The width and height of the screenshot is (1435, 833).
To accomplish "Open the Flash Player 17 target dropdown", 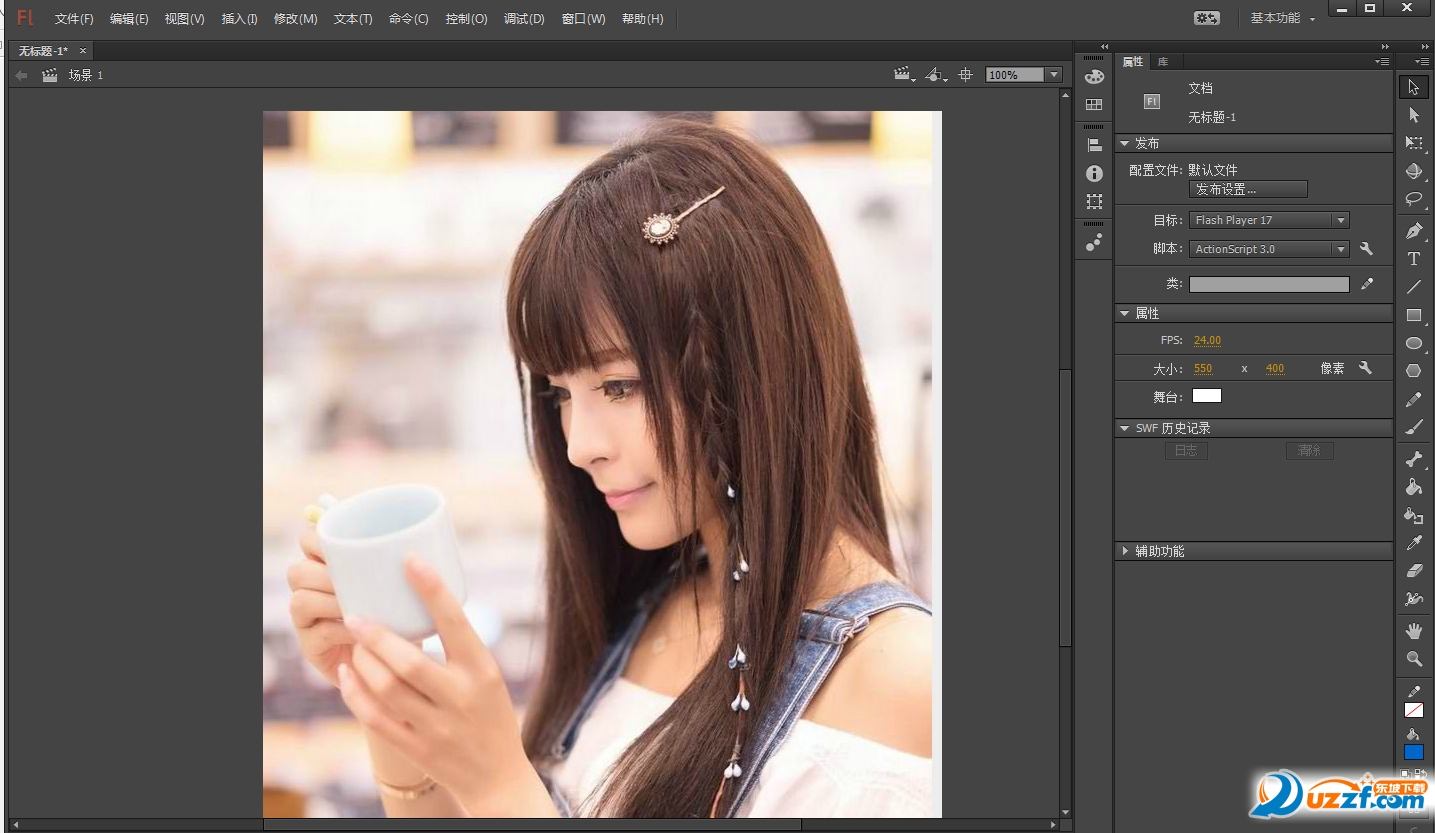I will click(x=1268, y=220).
